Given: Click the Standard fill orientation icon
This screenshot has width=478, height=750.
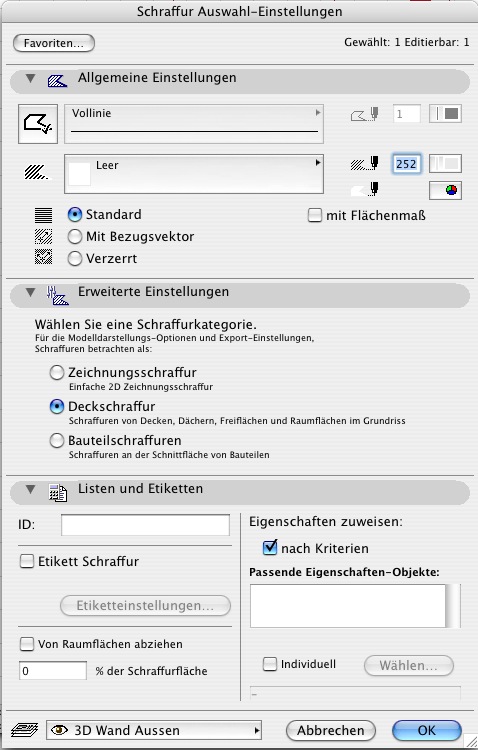Looking at the screenshot, I should pos(44,215).
